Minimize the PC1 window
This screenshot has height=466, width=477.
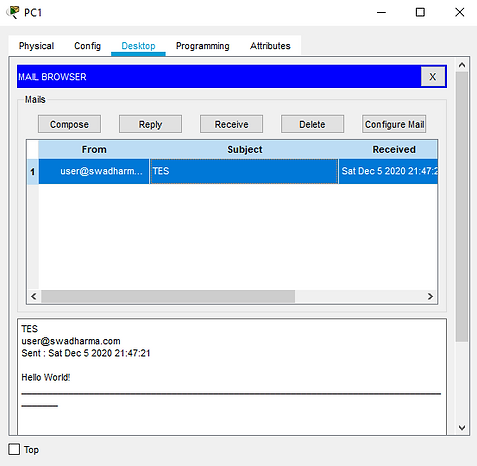point(381,12)
